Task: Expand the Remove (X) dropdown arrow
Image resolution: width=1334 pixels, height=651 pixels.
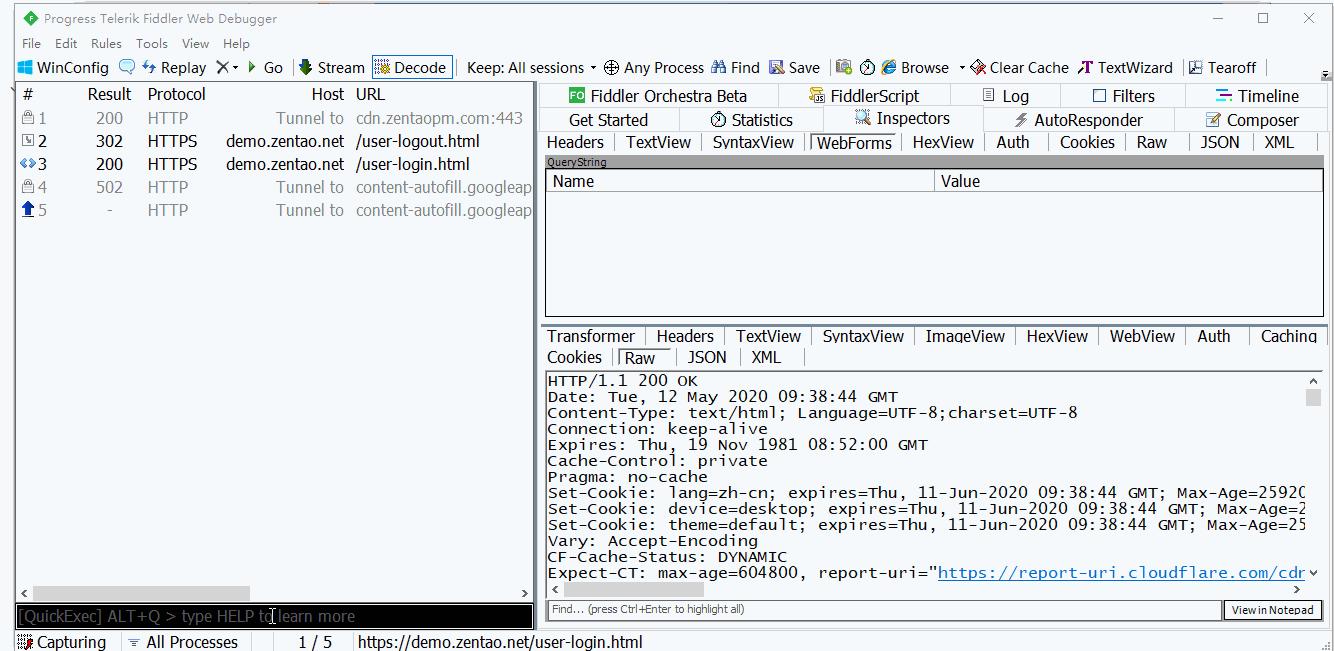Action: pyautogui.click(x=236, y=68)
